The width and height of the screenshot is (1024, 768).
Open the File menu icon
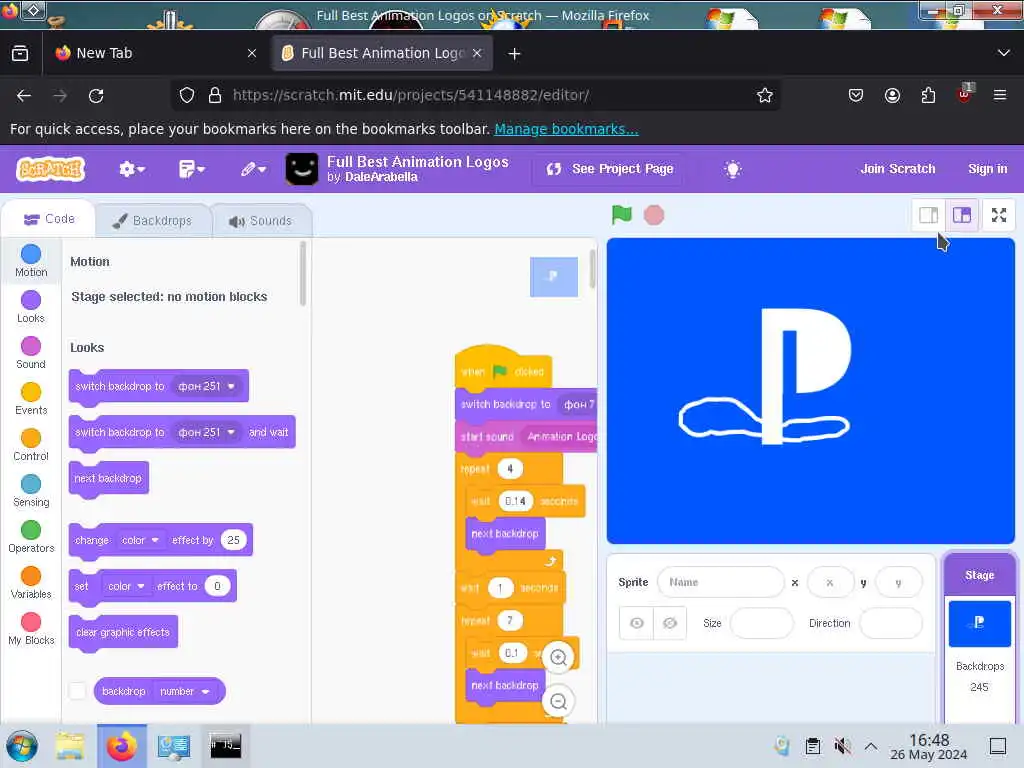coord(191,170)
